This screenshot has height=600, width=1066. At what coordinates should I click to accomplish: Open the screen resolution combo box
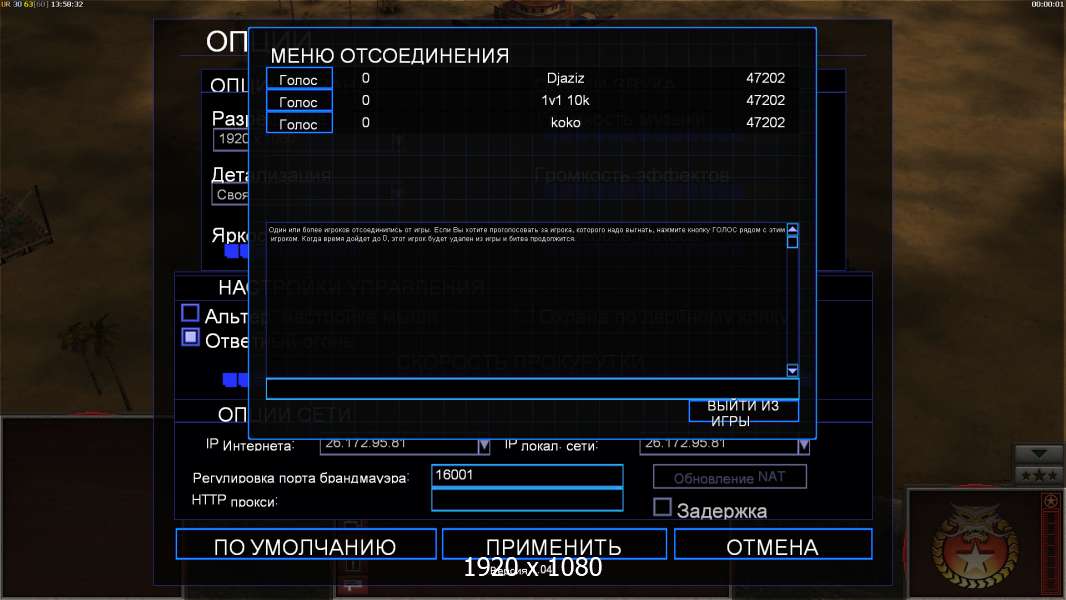(x=231, y=139)
